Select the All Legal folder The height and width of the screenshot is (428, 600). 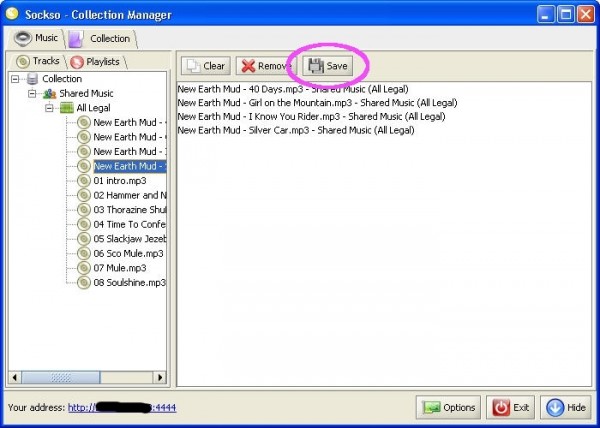point(93,108)
